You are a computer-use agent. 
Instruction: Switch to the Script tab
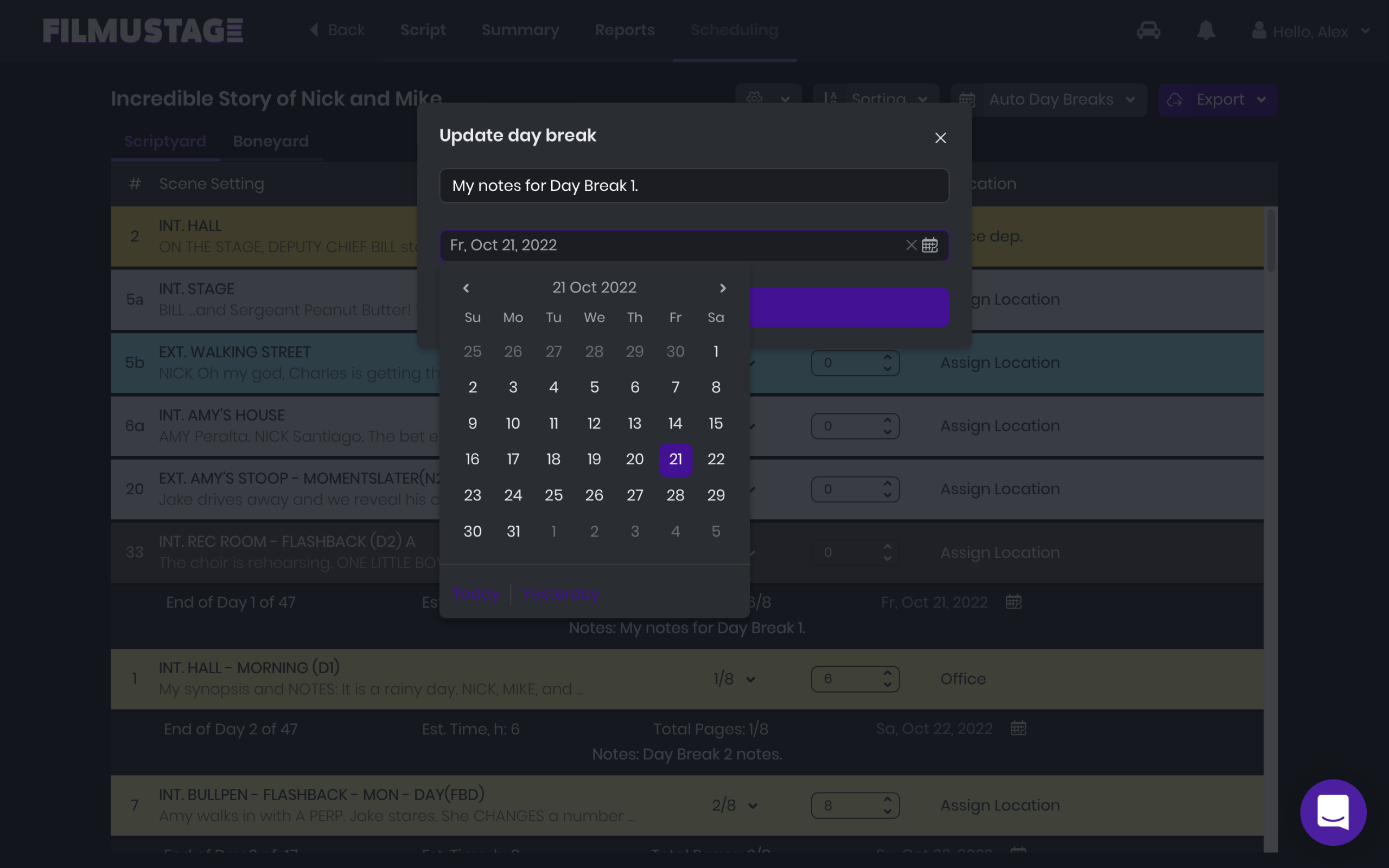423,30
